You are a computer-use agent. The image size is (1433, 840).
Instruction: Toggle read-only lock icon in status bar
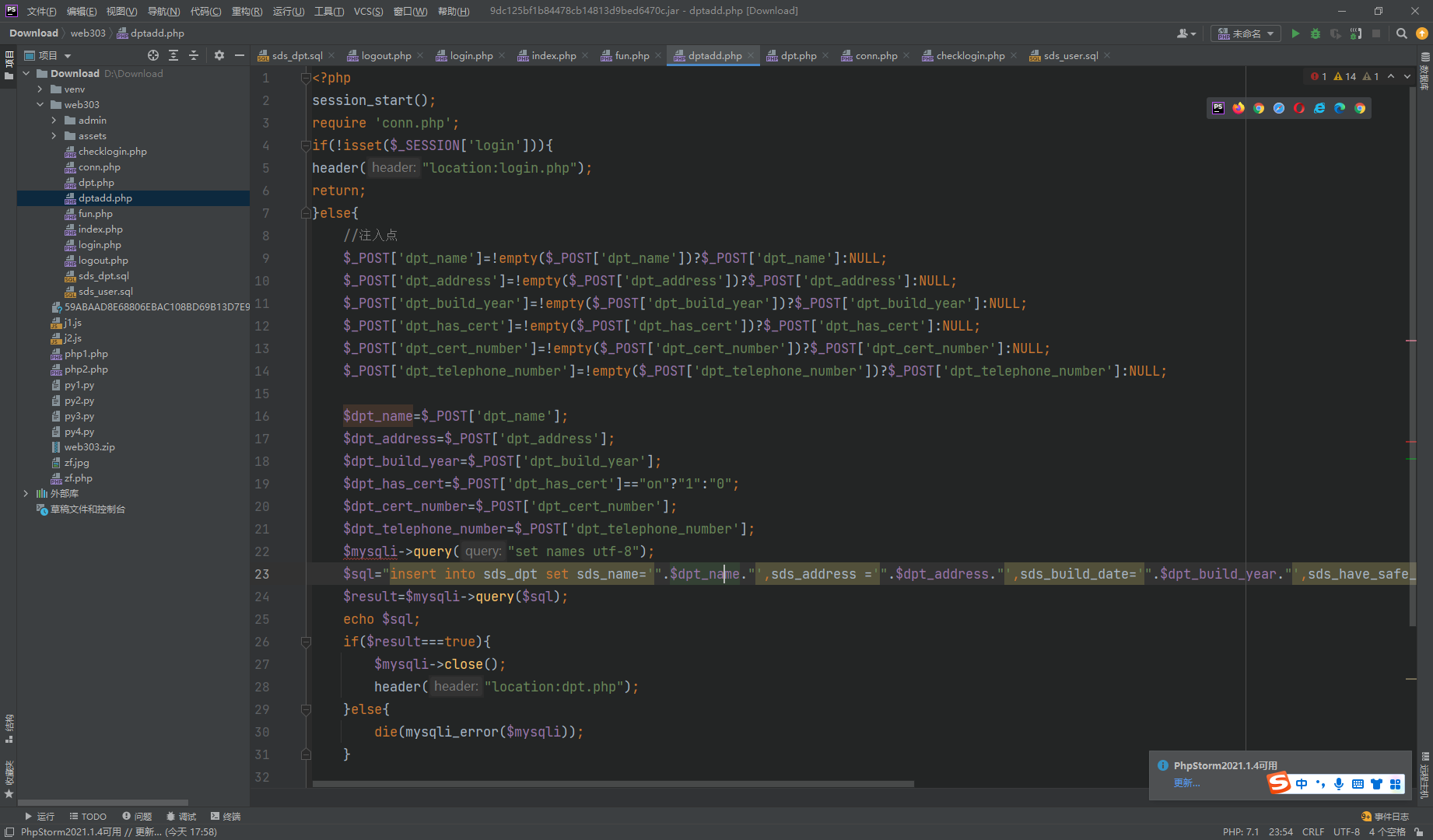(1419, 832)
